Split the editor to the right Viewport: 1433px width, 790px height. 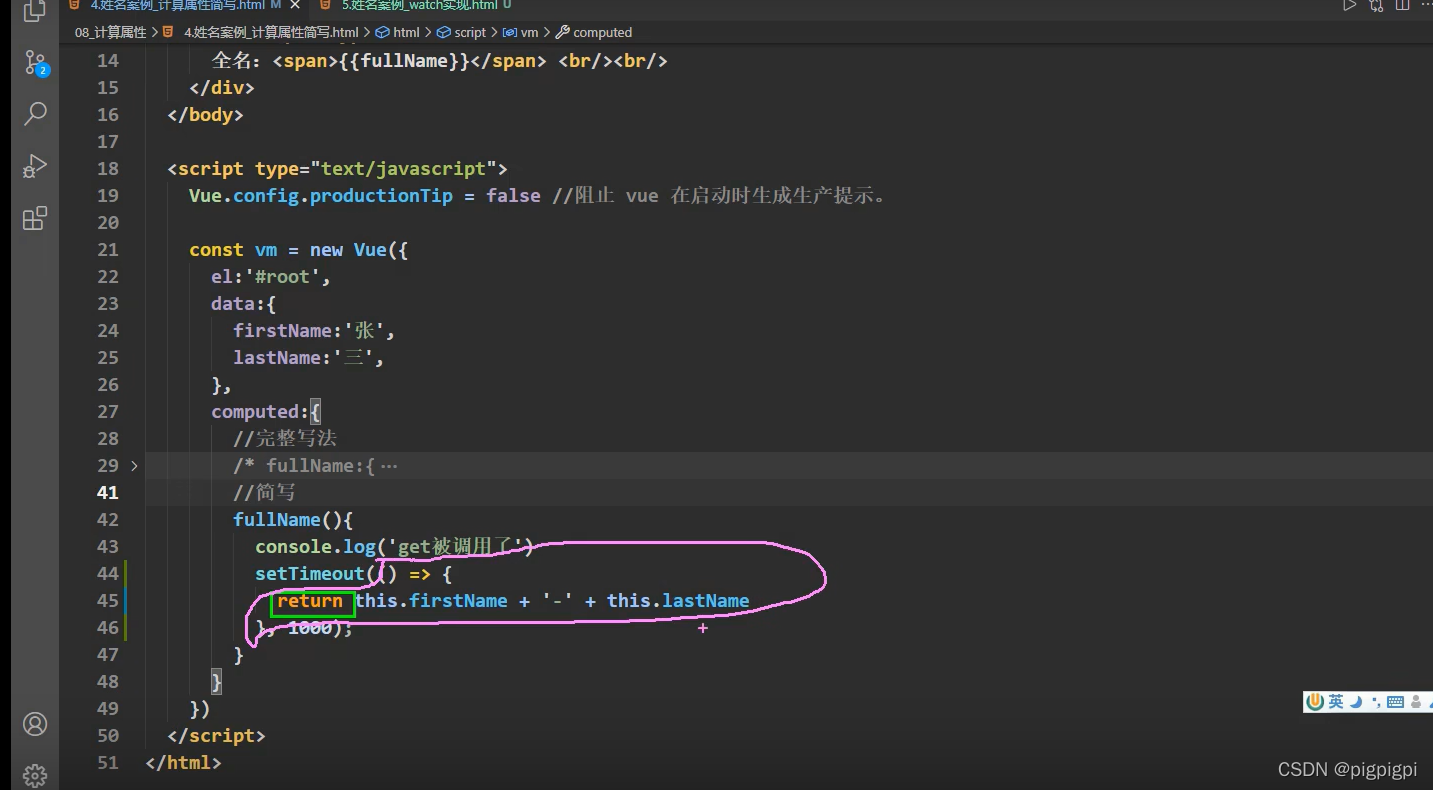[1402, 5]
